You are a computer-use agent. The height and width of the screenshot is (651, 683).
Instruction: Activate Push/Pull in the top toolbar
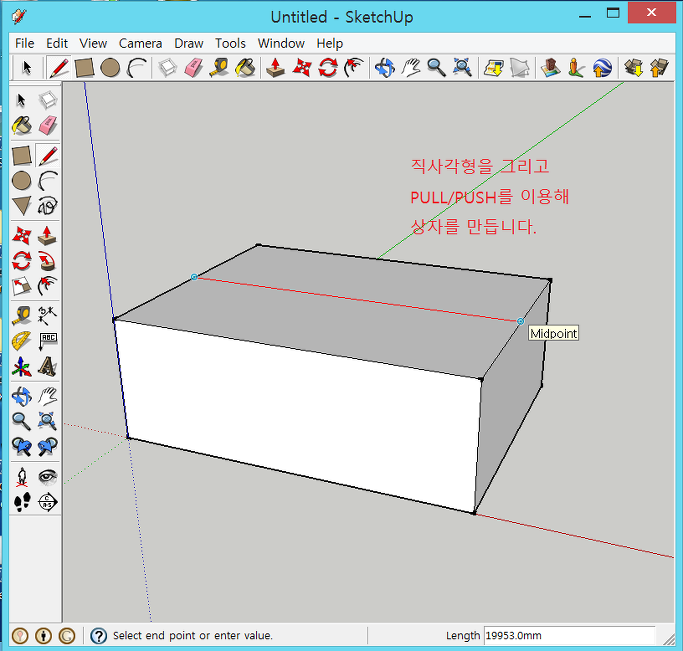click(x=275, y=68)
